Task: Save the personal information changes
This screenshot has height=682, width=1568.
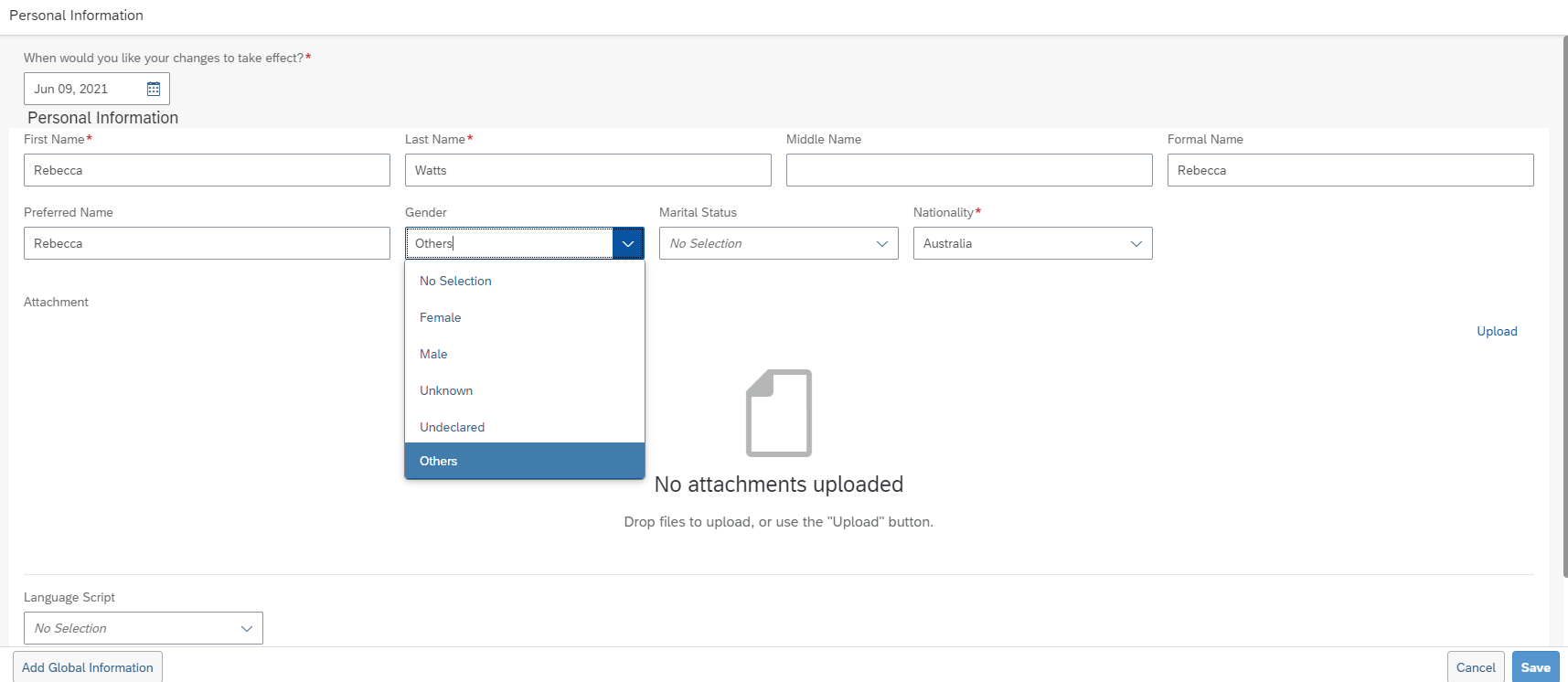Action: point(1535,667)
